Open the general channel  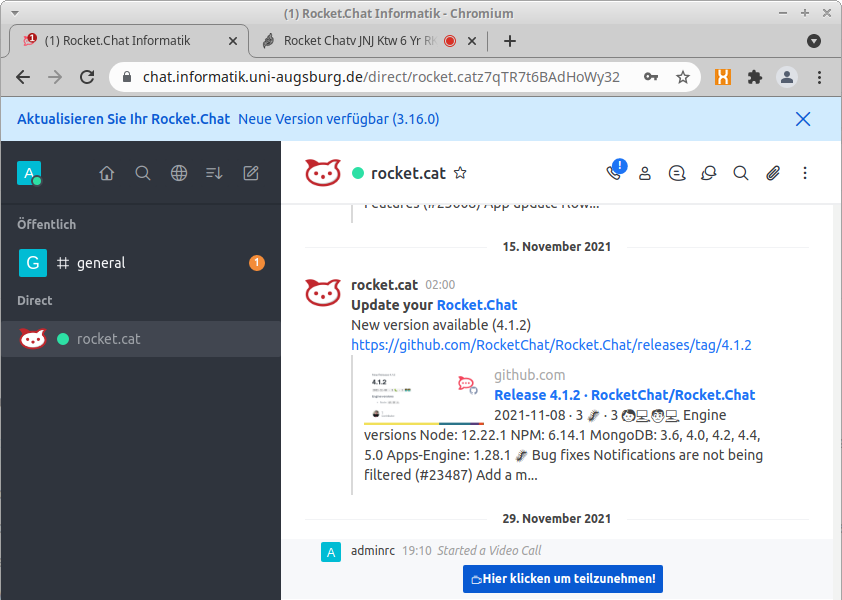click(x=141, y=263)
